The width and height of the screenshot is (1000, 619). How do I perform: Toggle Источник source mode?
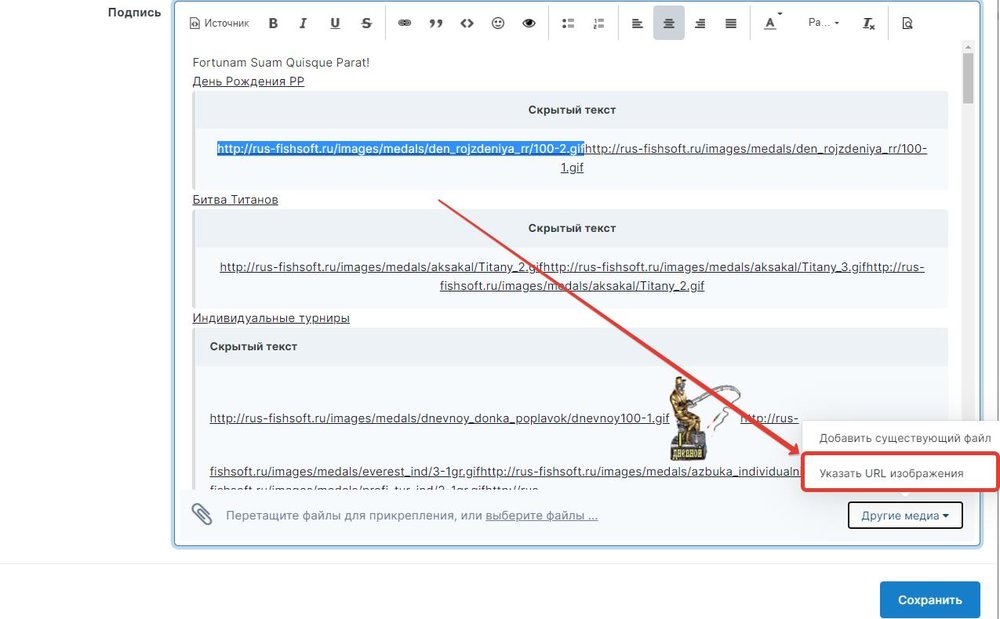coord(219,23)
